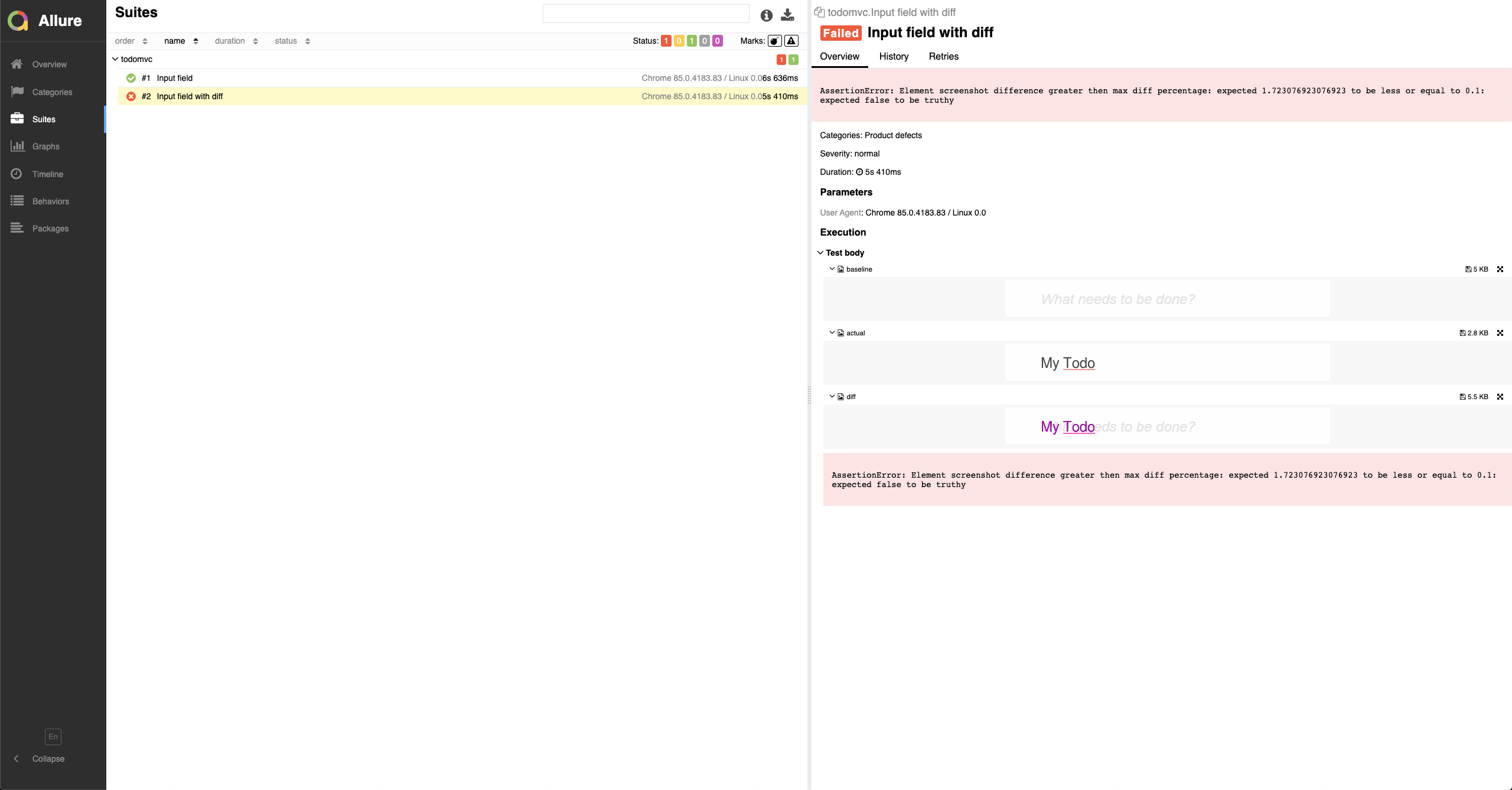
Task: Switch to the Retries tab
Action: tap(943, 57)
